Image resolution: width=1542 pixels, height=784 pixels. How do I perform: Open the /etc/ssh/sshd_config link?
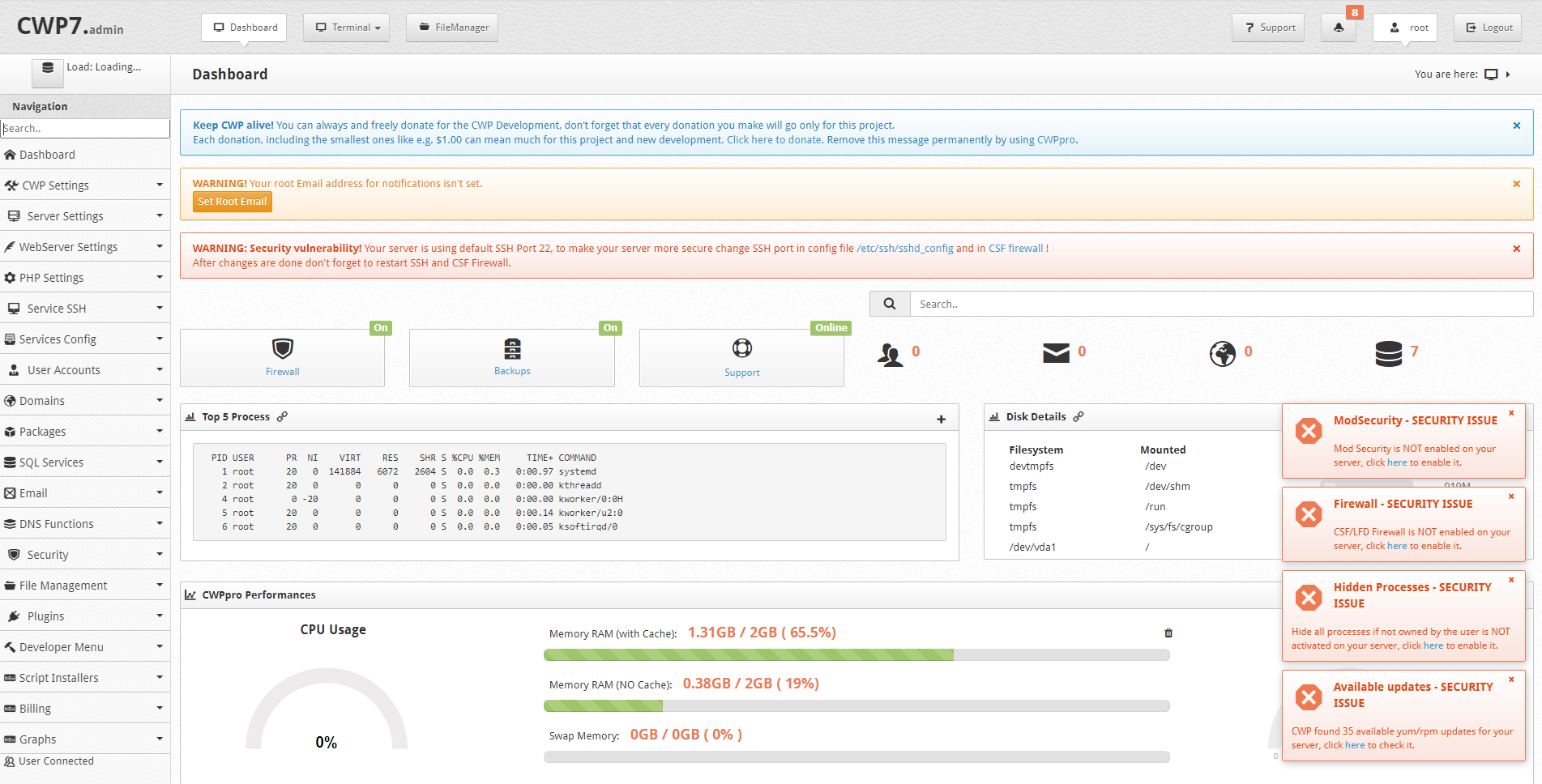click(x=905, y=249)
